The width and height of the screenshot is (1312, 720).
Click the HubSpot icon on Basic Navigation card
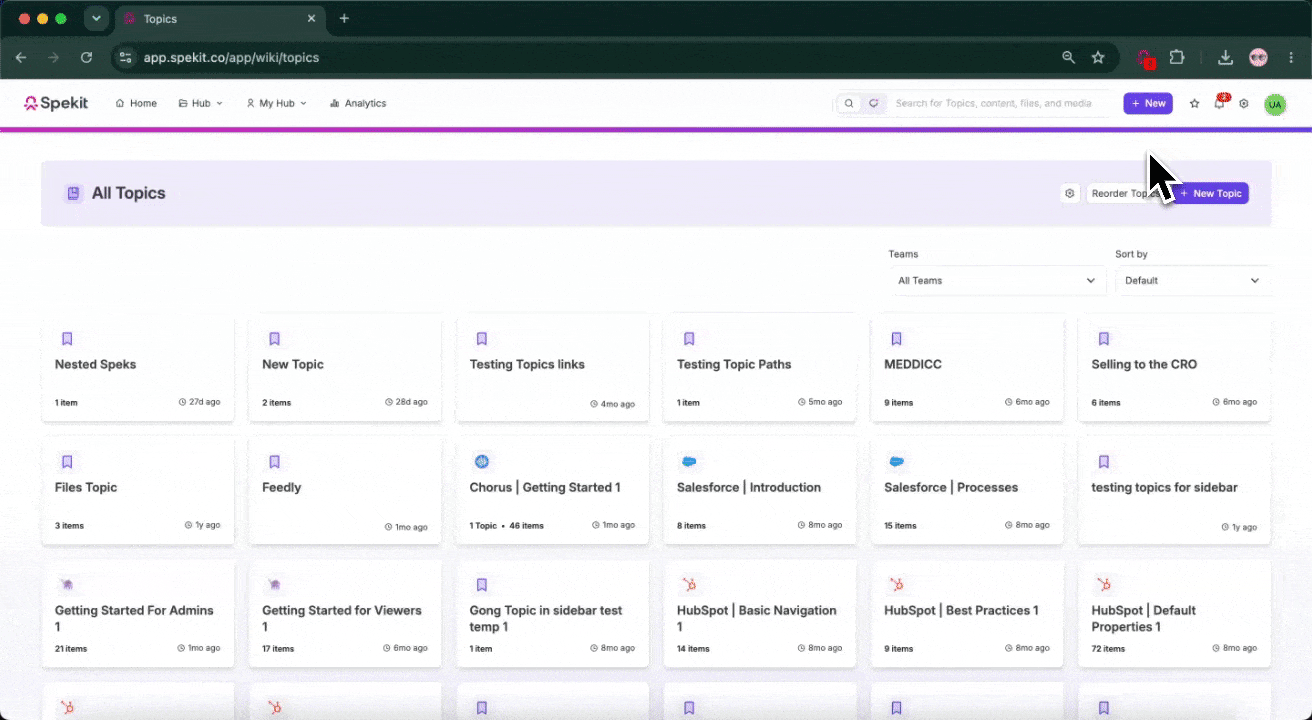pyautogui.click(x=689, y=584)
